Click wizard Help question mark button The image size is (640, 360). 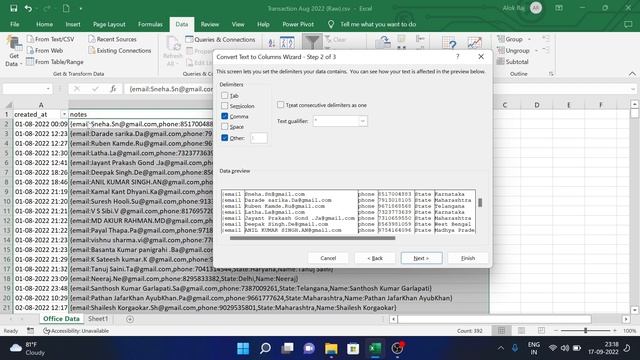click(458, 57)
